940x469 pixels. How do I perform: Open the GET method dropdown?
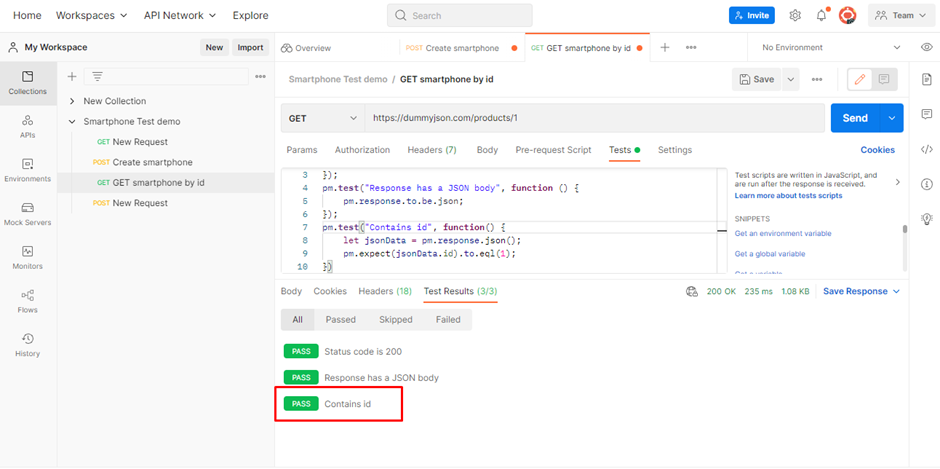323,118
